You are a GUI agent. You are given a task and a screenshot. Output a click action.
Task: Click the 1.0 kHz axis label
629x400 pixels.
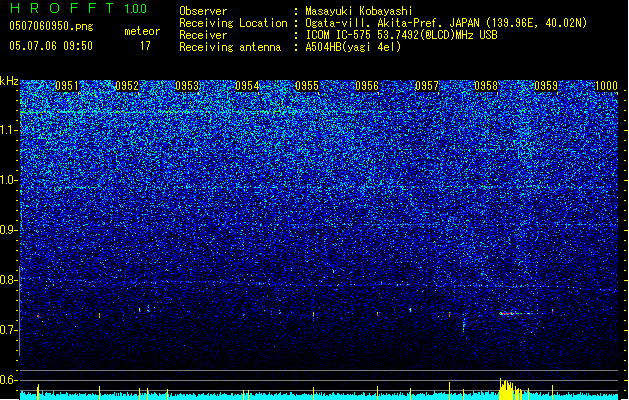coord(8,180)
